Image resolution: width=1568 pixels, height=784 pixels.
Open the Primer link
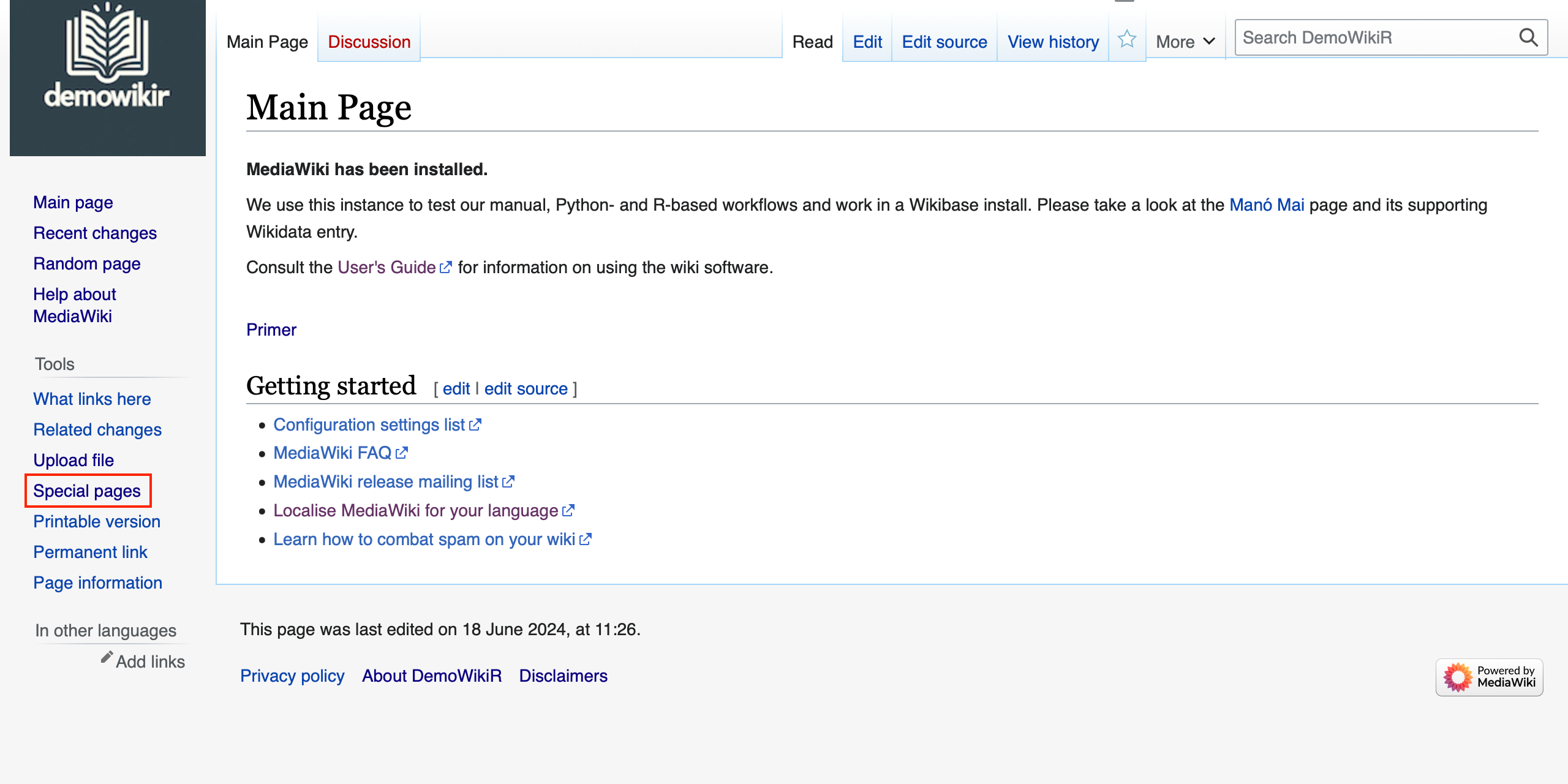[271, 330]
